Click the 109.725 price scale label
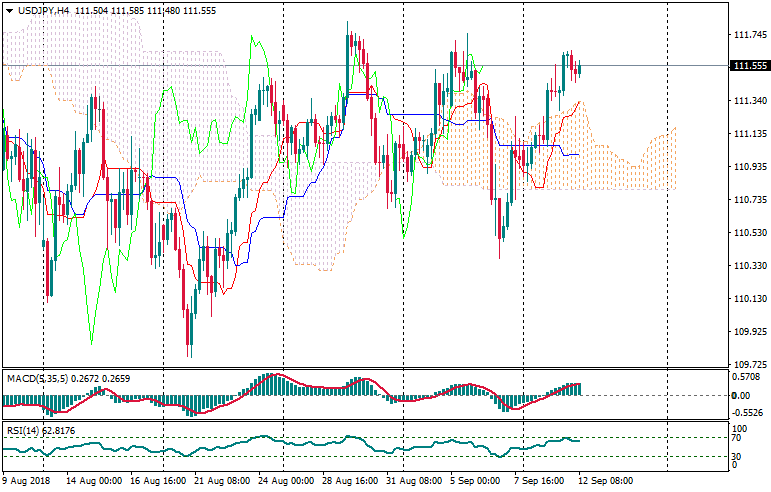Viewport: 771px width, 492px height. [749, 365]
